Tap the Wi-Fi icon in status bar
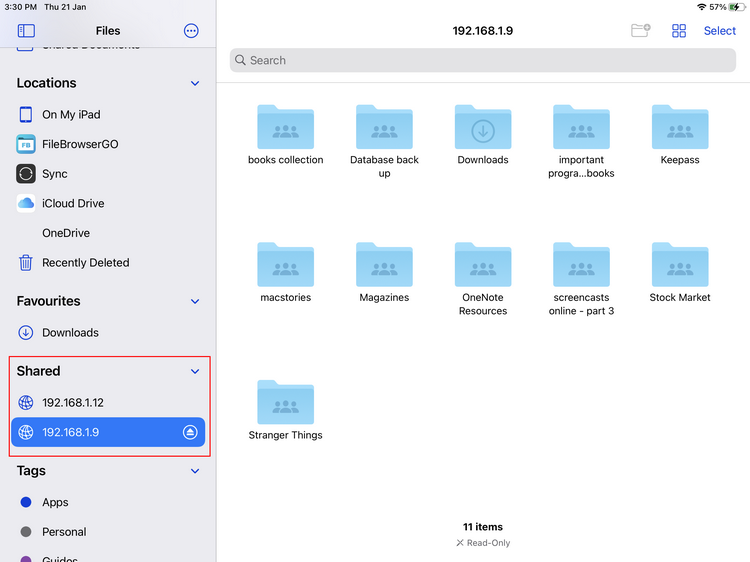Viewport: 750px width, 562px height. tap(702, 7)
